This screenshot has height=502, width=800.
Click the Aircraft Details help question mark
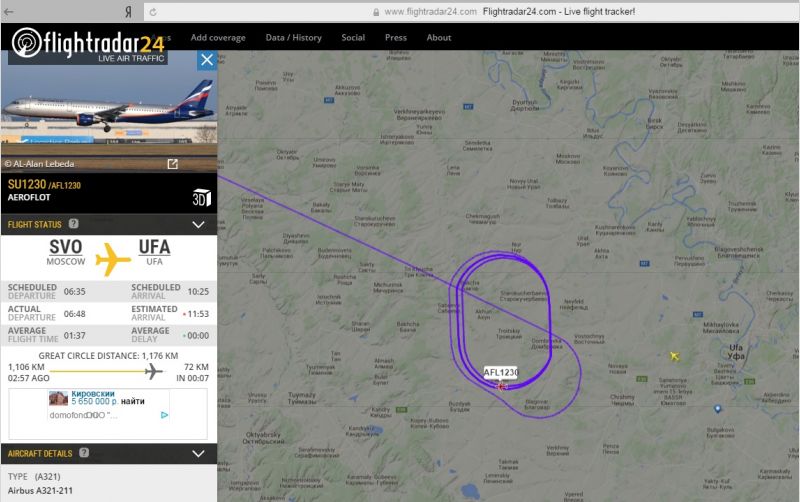coord(84,453)
